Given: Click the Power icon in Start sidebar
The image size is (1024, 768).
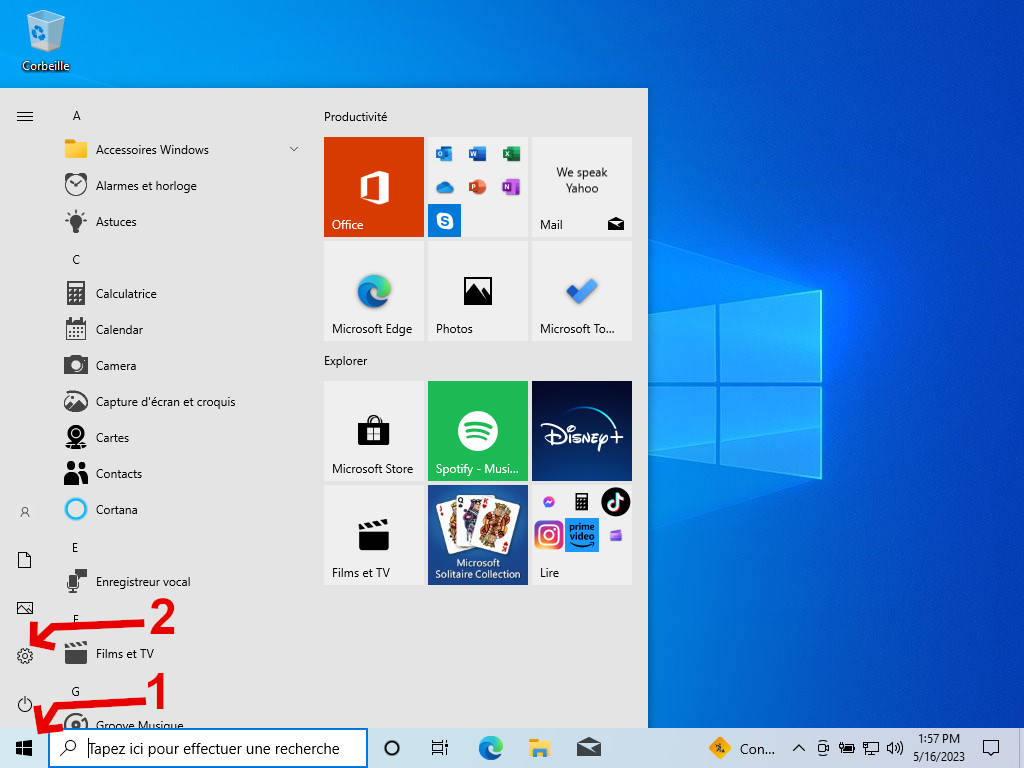Looking at the screenshot, I should click(x=25, y=705).
